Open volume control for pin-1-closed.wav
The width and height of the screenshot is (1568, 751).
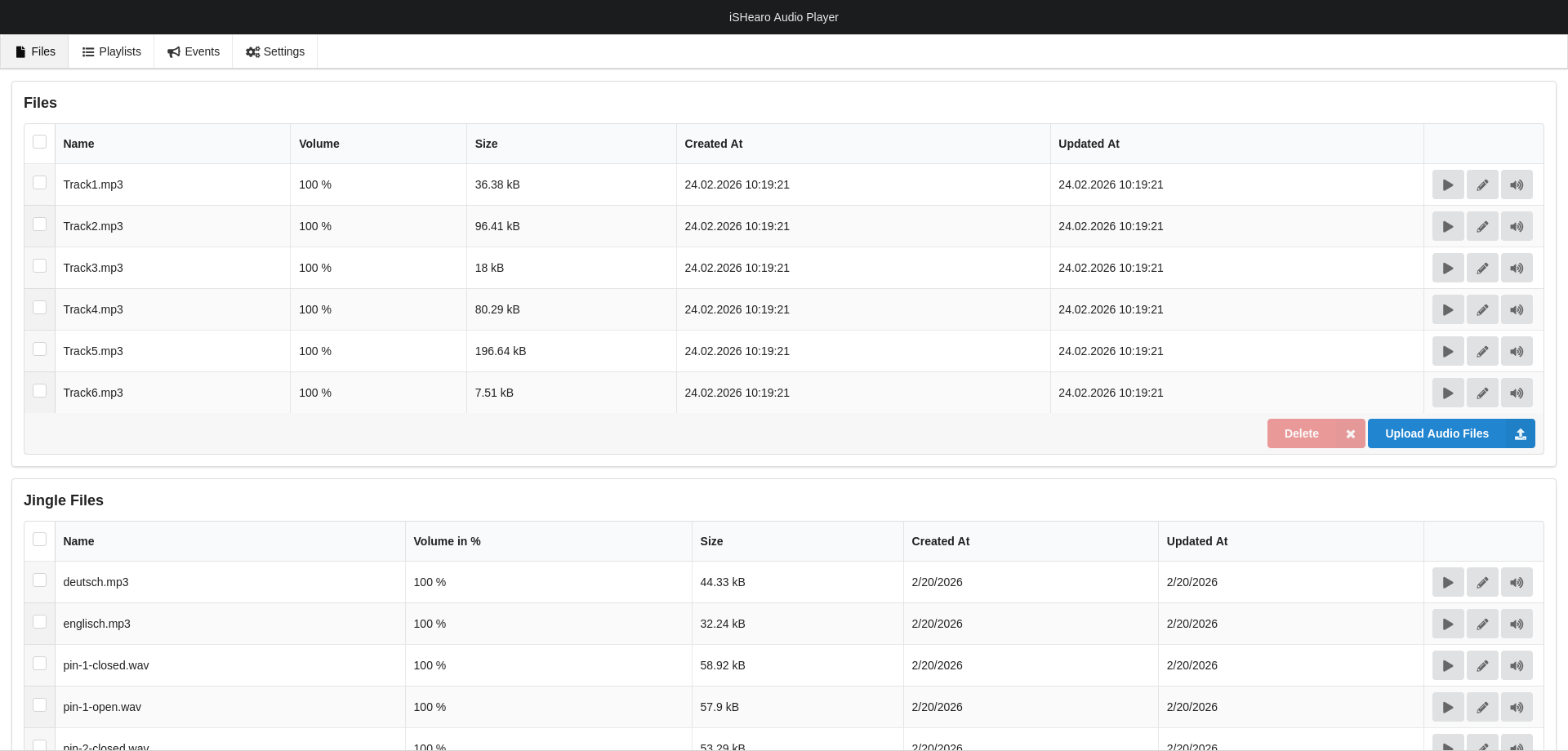[1516, 666]
